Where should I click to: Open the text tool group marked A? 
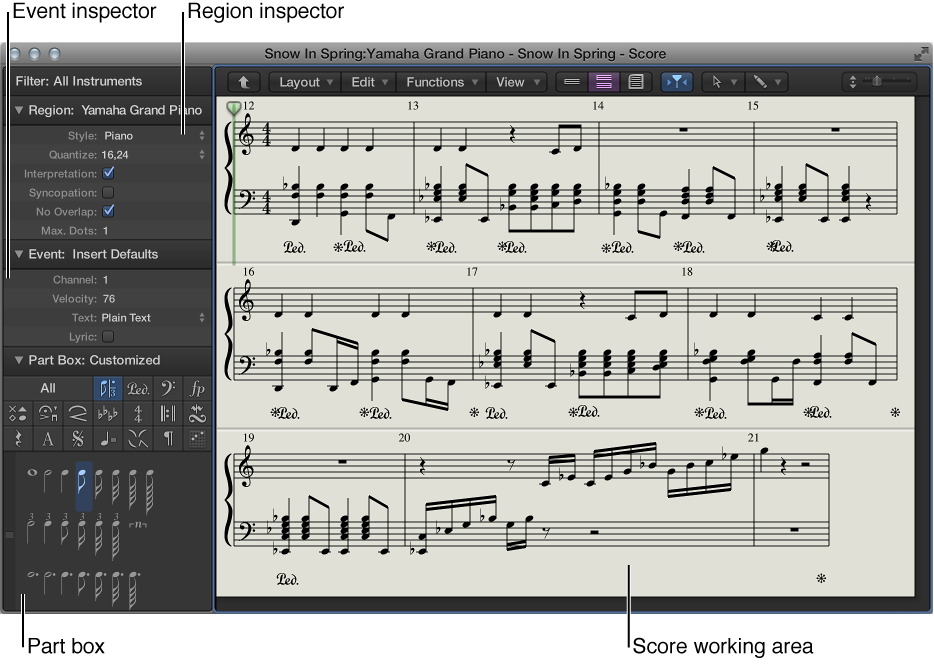coord(47,438)
